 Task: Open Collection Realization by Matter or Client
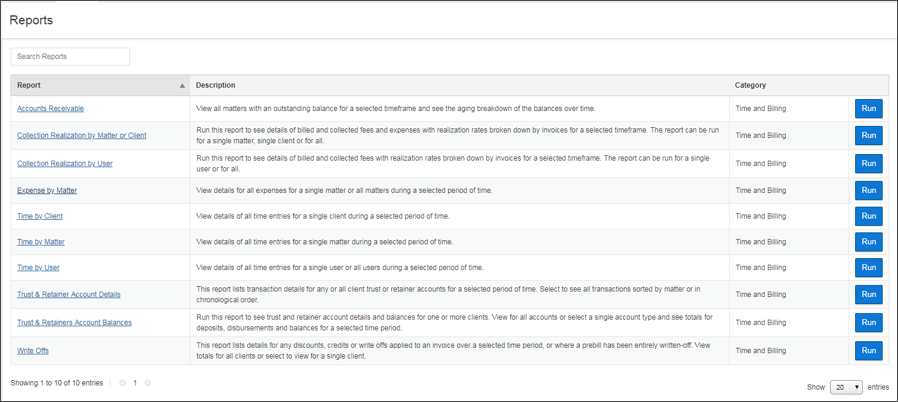(x=81, y=135)
